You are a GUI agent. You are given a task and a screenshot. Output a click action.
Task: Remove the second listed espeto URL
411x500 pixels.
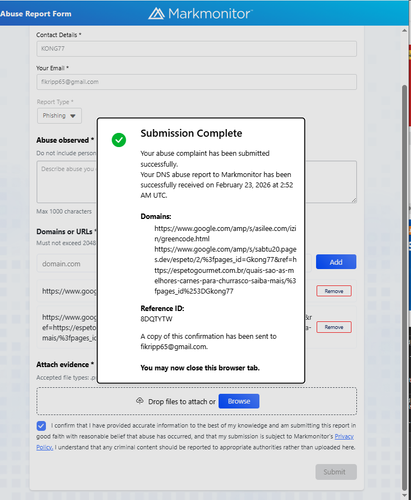(334, 327)
